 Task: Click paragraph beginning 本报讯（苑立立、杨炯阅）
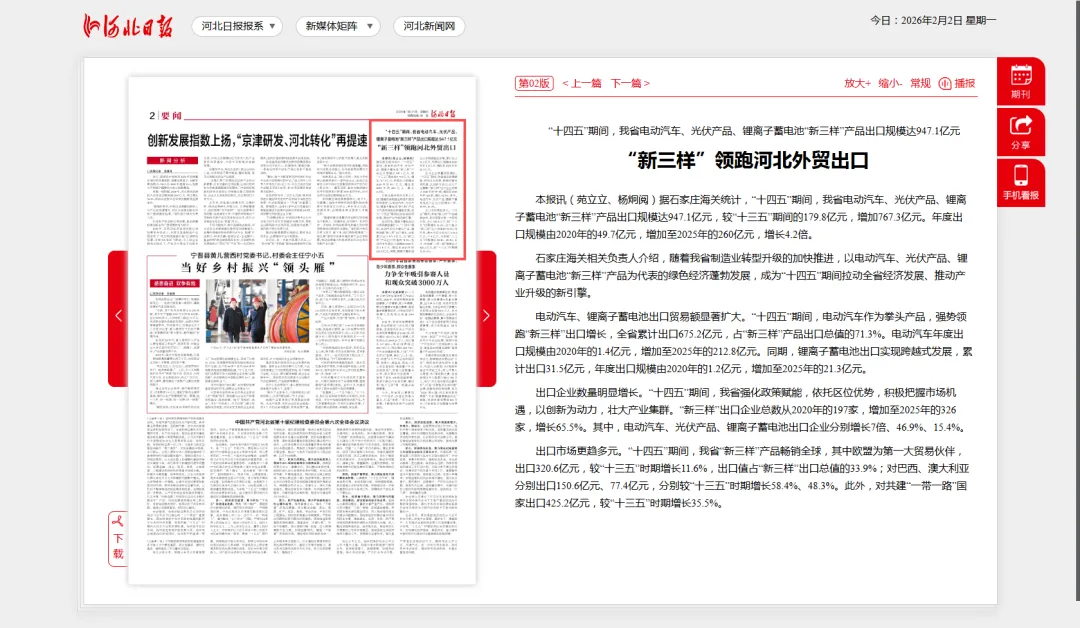741,217
